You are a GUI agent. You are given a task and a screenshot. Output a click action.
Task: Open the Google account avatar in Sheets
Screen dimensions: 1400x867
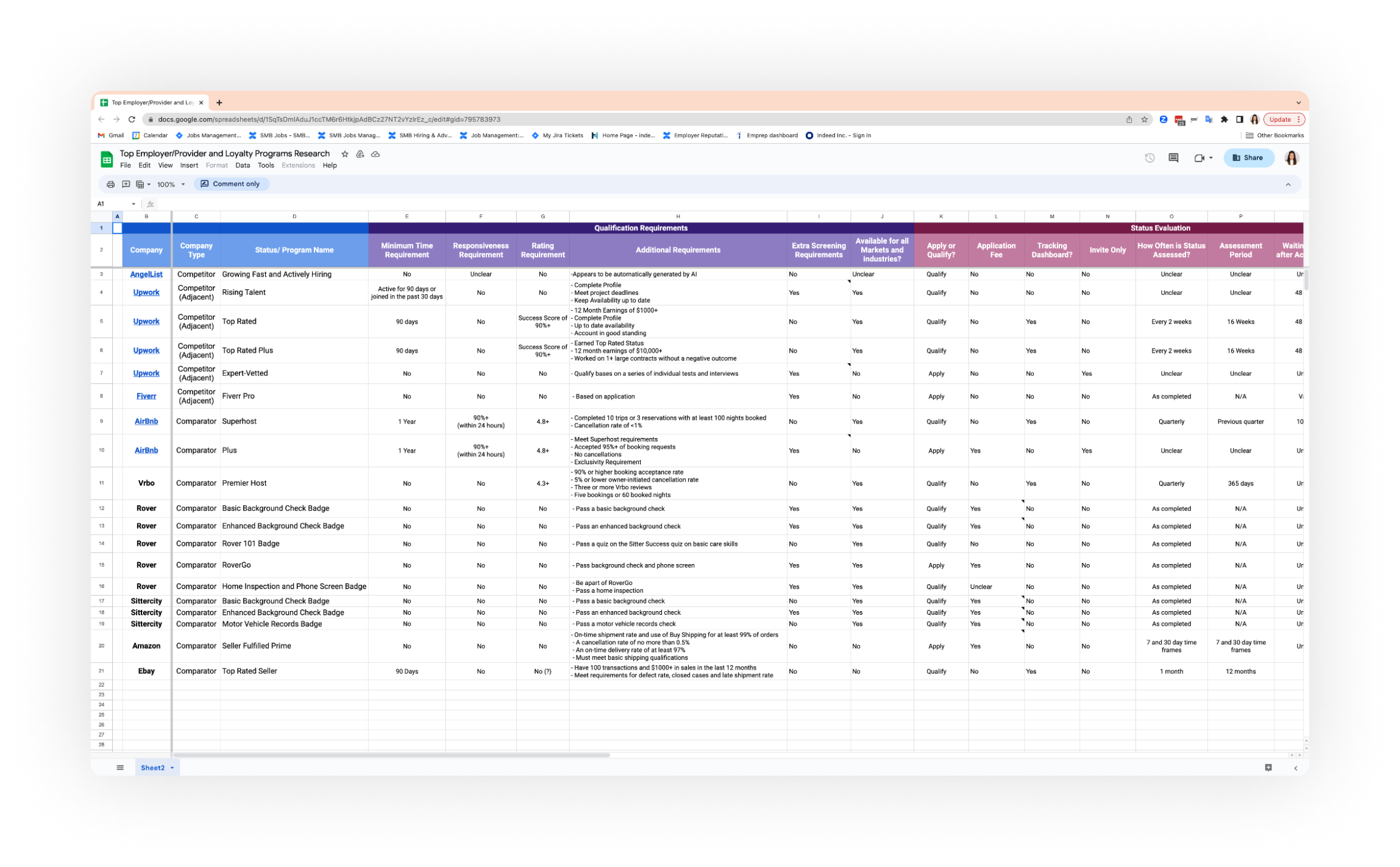pos(1292,158)
